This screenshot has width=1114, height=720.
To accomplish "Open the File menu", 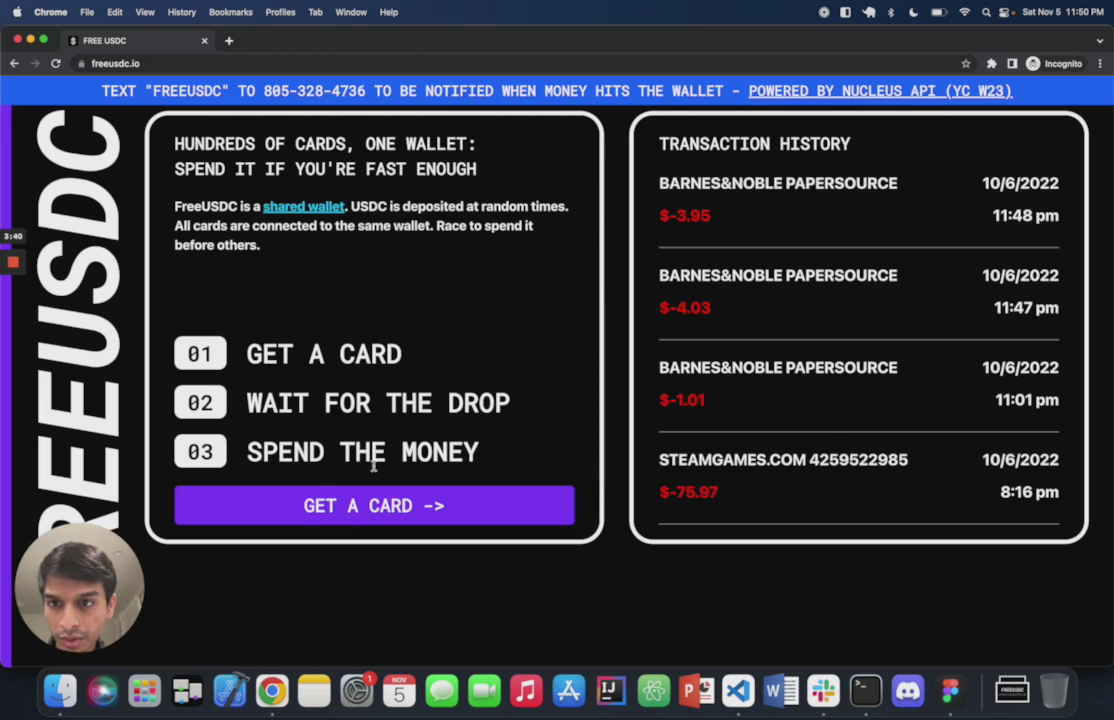I will pyautogui.click(x=87, y=12).
